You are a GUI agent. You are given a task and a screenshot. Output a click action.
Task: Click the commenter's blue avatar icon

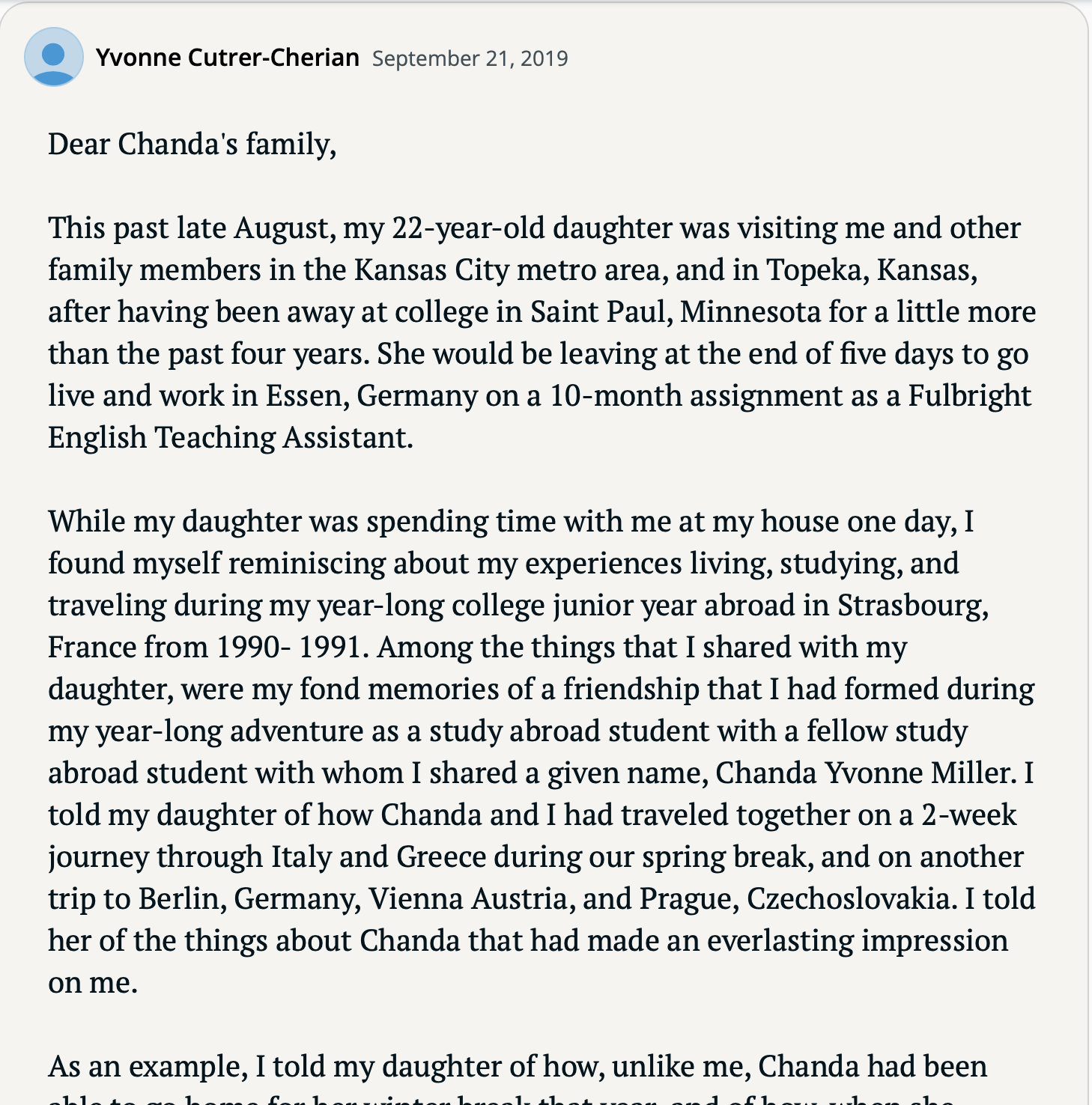coord(53,58)
